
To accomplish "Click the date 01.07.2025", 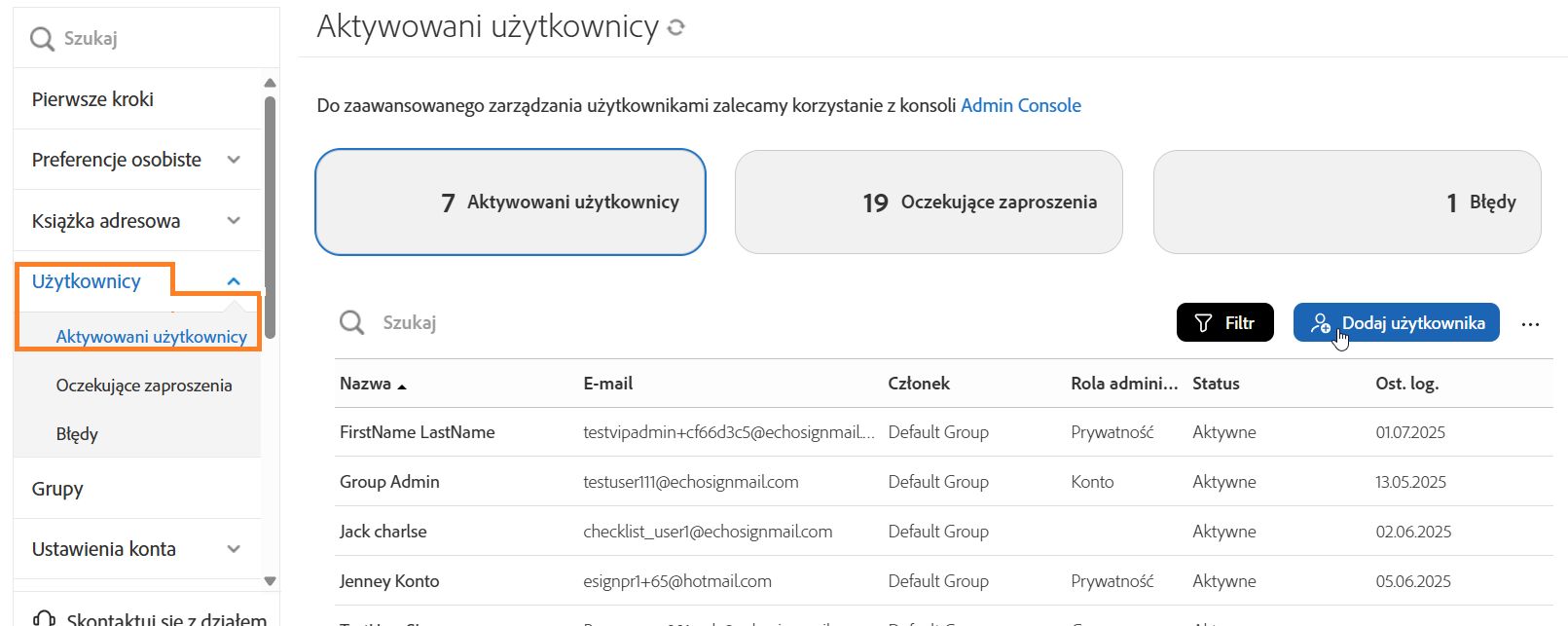I will point(1410,432).
